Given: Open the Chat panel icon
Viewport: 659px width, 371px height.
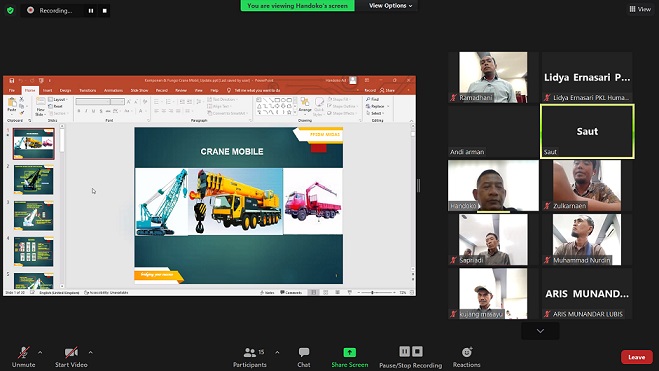Looking at the screenshot, I should point(304,352).
